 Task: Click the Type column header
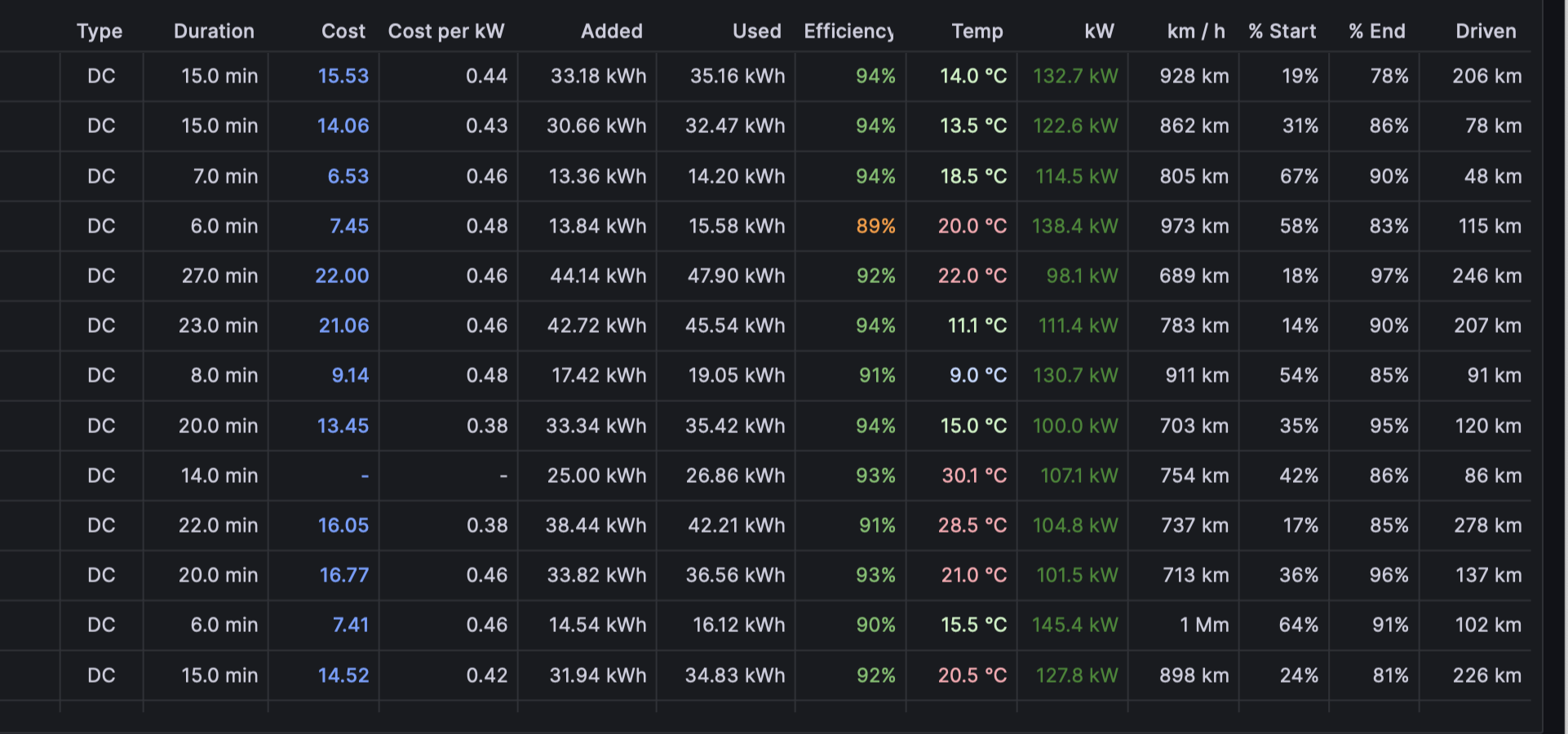click(100, 31)
